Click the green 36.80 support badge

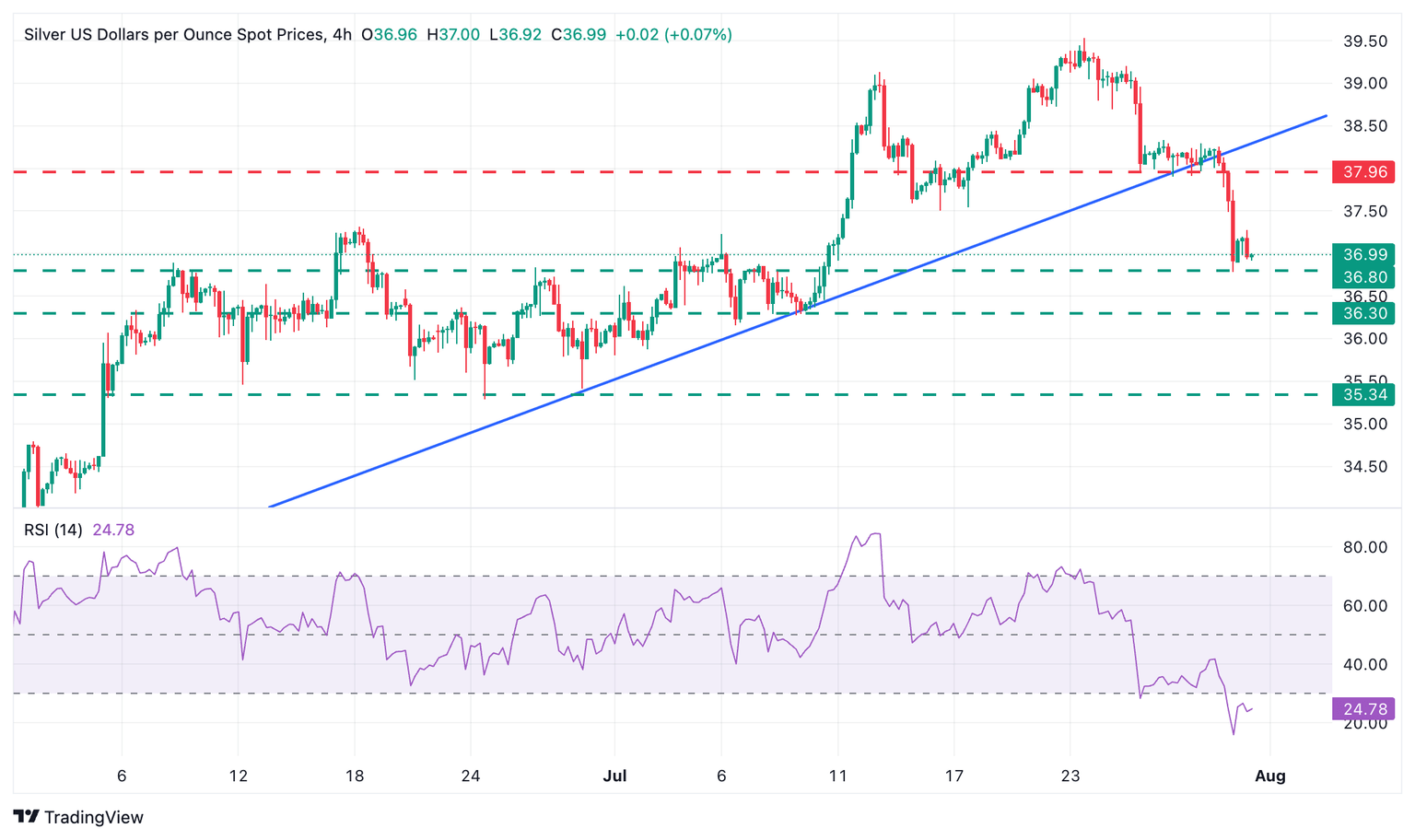[1364, 276]
